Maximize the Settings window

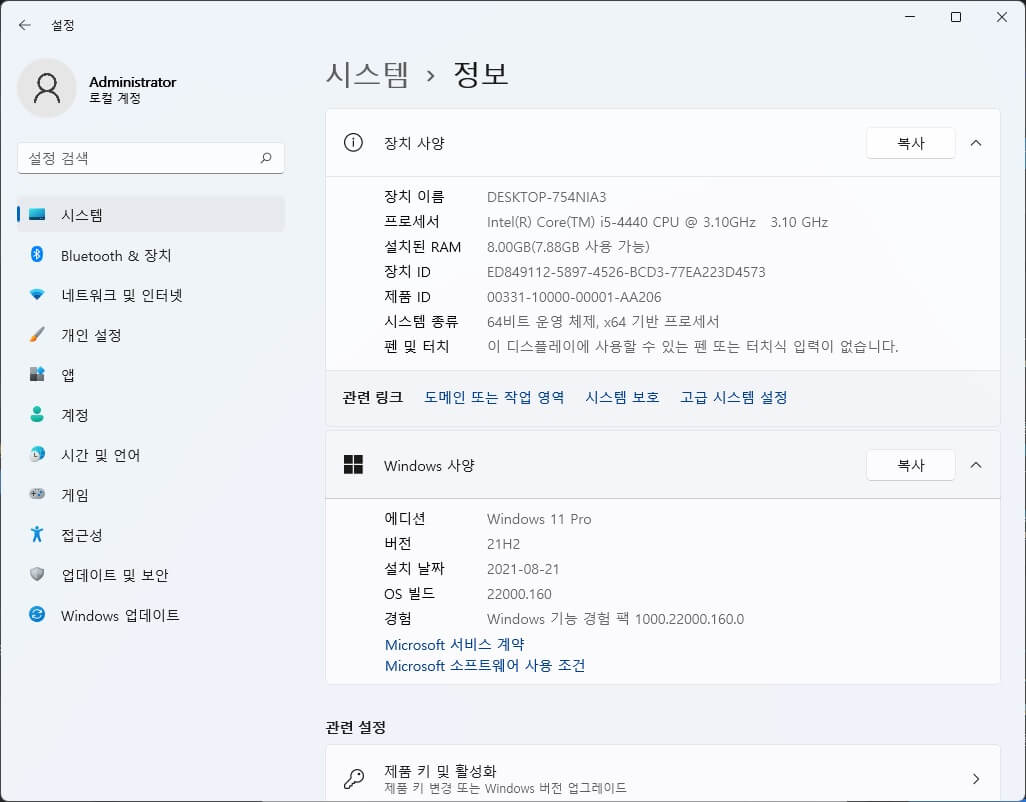[x=955, y=17]
